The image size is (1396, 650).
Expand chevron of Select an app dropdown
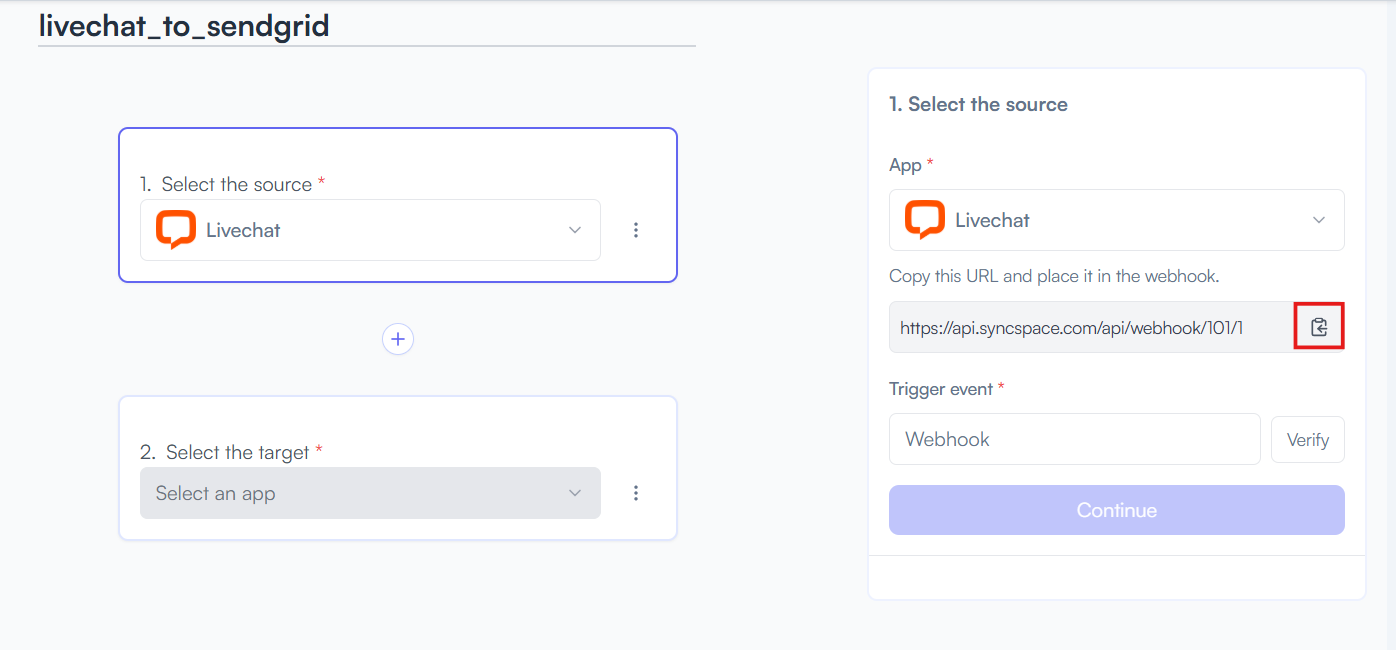[x=575, y=493]
